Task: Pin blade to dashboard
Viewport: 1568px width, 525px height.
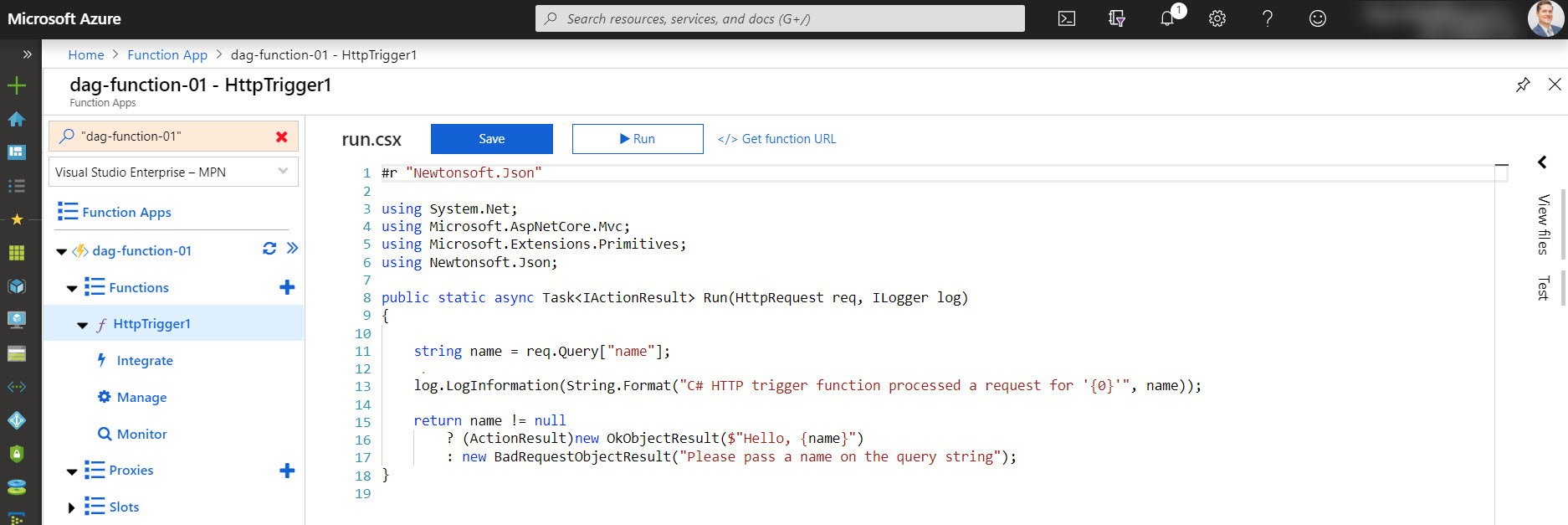Action: pyautogui.click(x=1523, y=85)
